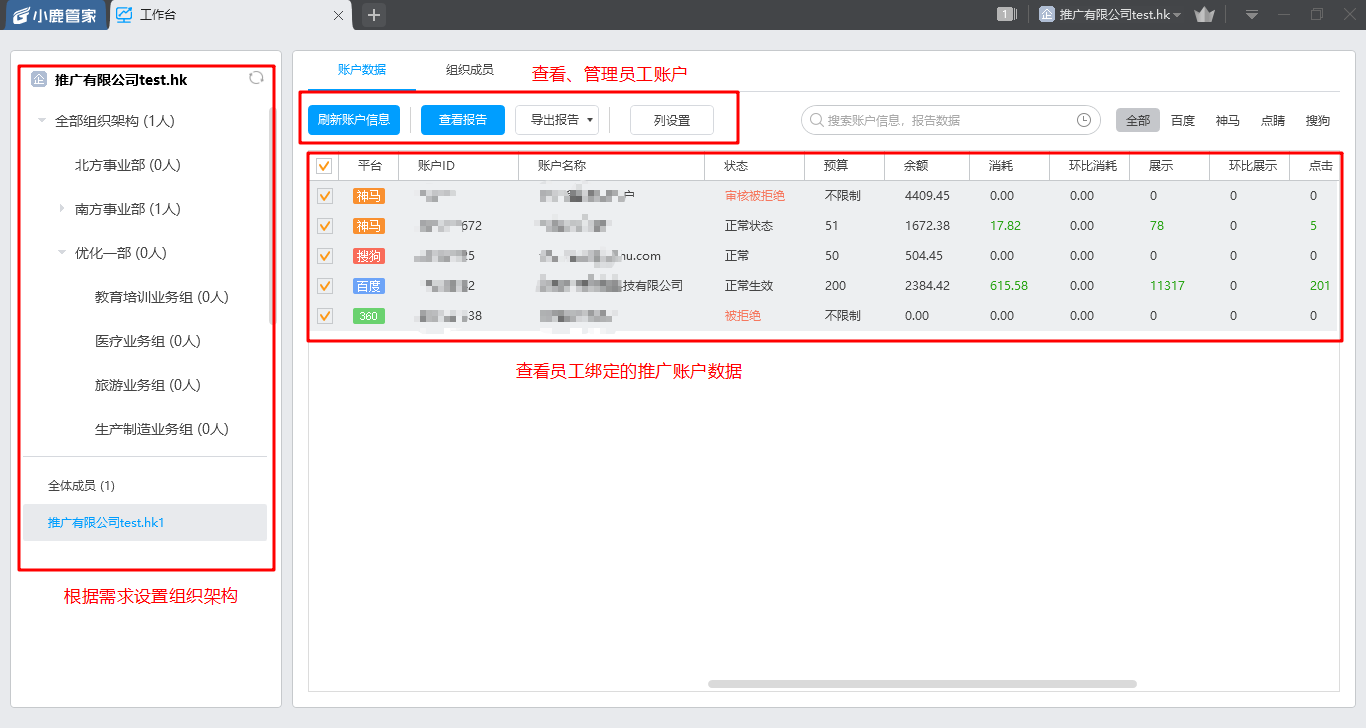Uncheck the 360 account row checkbox
The image size is (1366, 728).
pos(325,316)
